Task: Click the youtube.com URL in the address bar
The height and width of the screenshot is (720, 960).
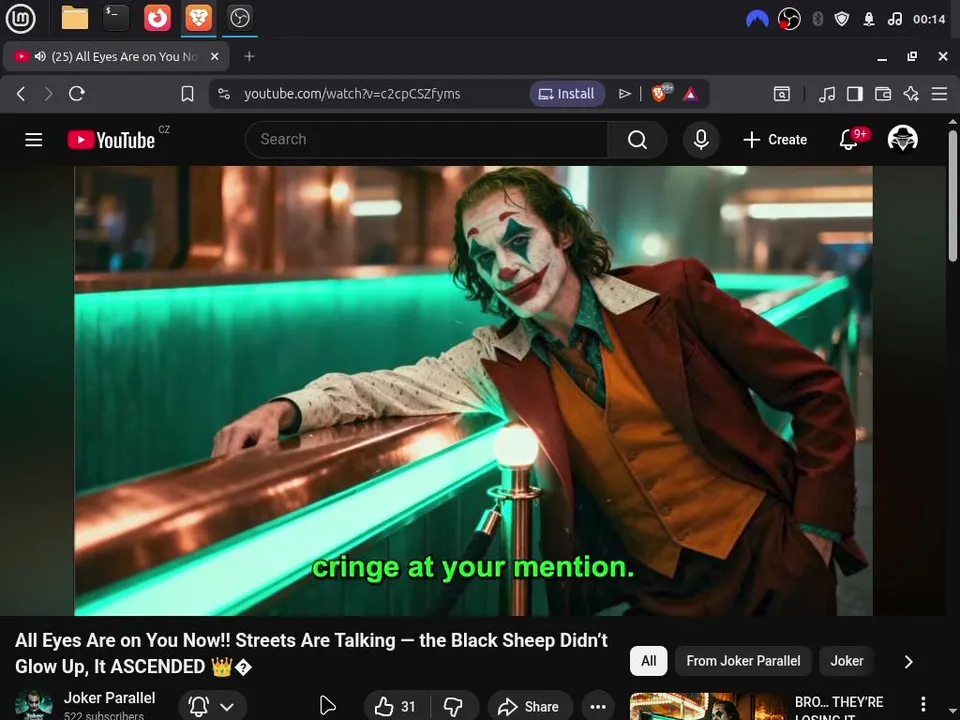Action: pyautogui.click(x=352, y=94)
